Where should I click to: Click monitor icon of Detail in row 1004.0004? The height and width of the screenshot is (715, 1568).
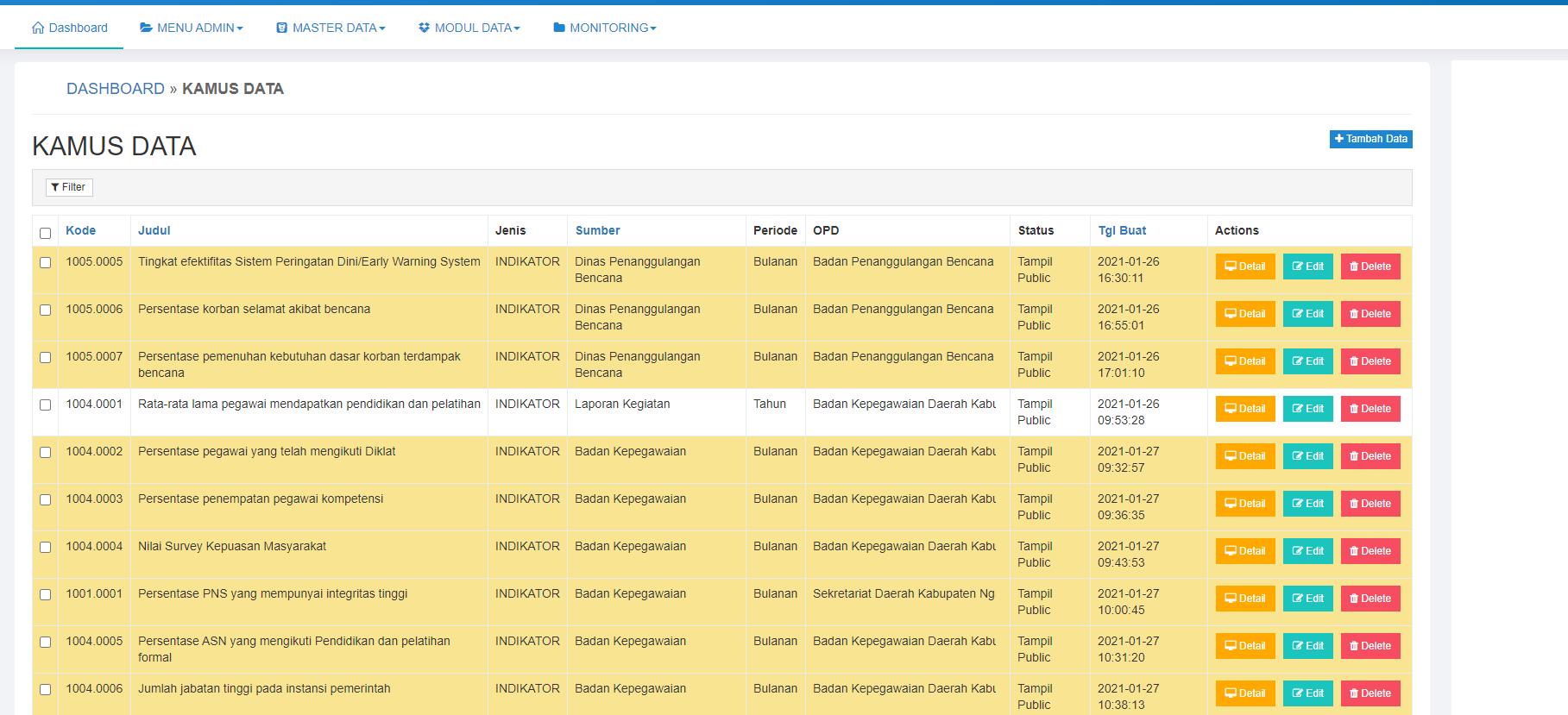tap(1231, 551)
